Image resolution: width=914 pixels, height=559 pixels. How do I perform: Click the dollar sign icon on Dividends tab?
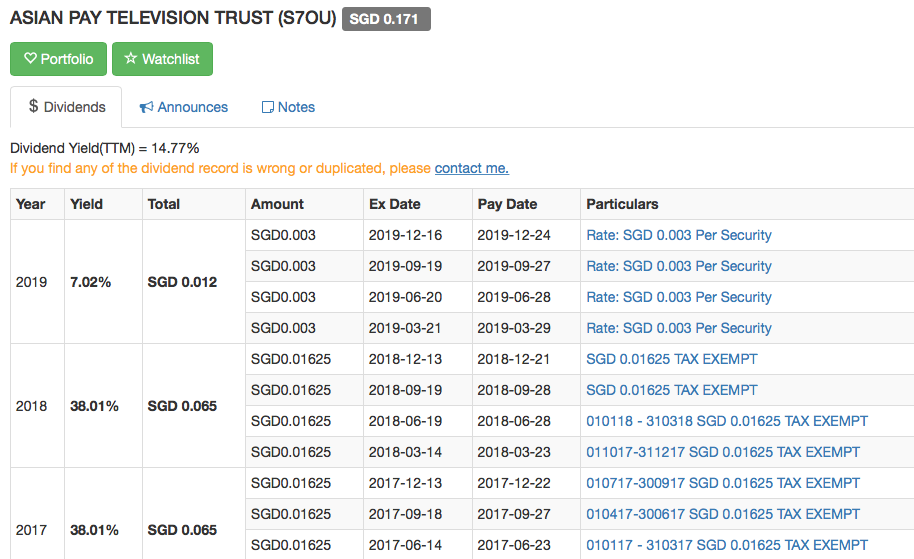(x=33, y=106)
